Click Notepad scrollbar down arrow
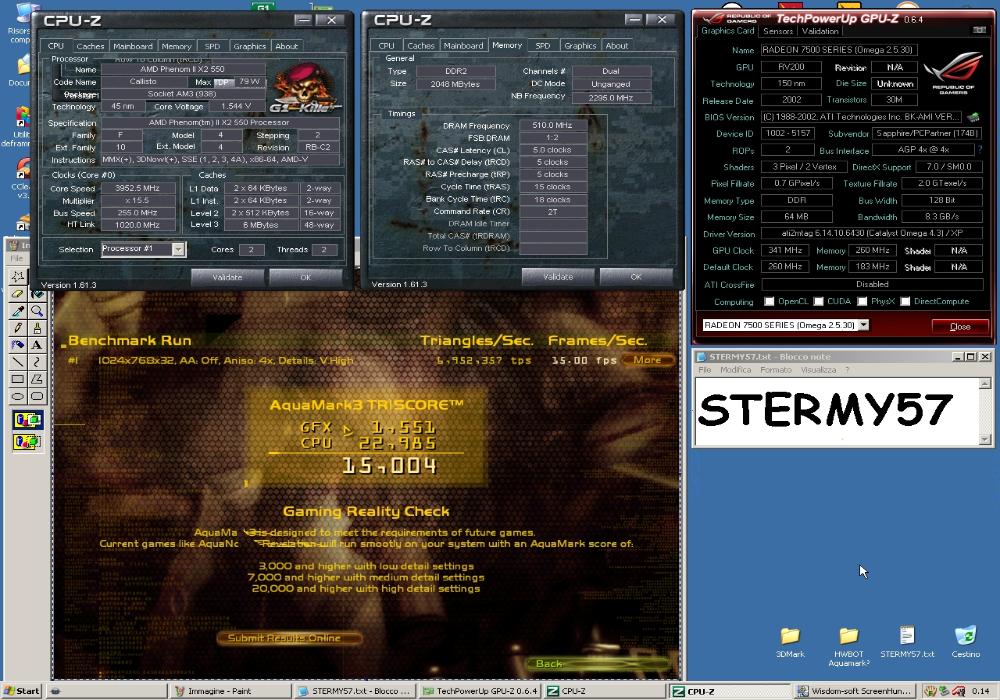 click(985, 439)
